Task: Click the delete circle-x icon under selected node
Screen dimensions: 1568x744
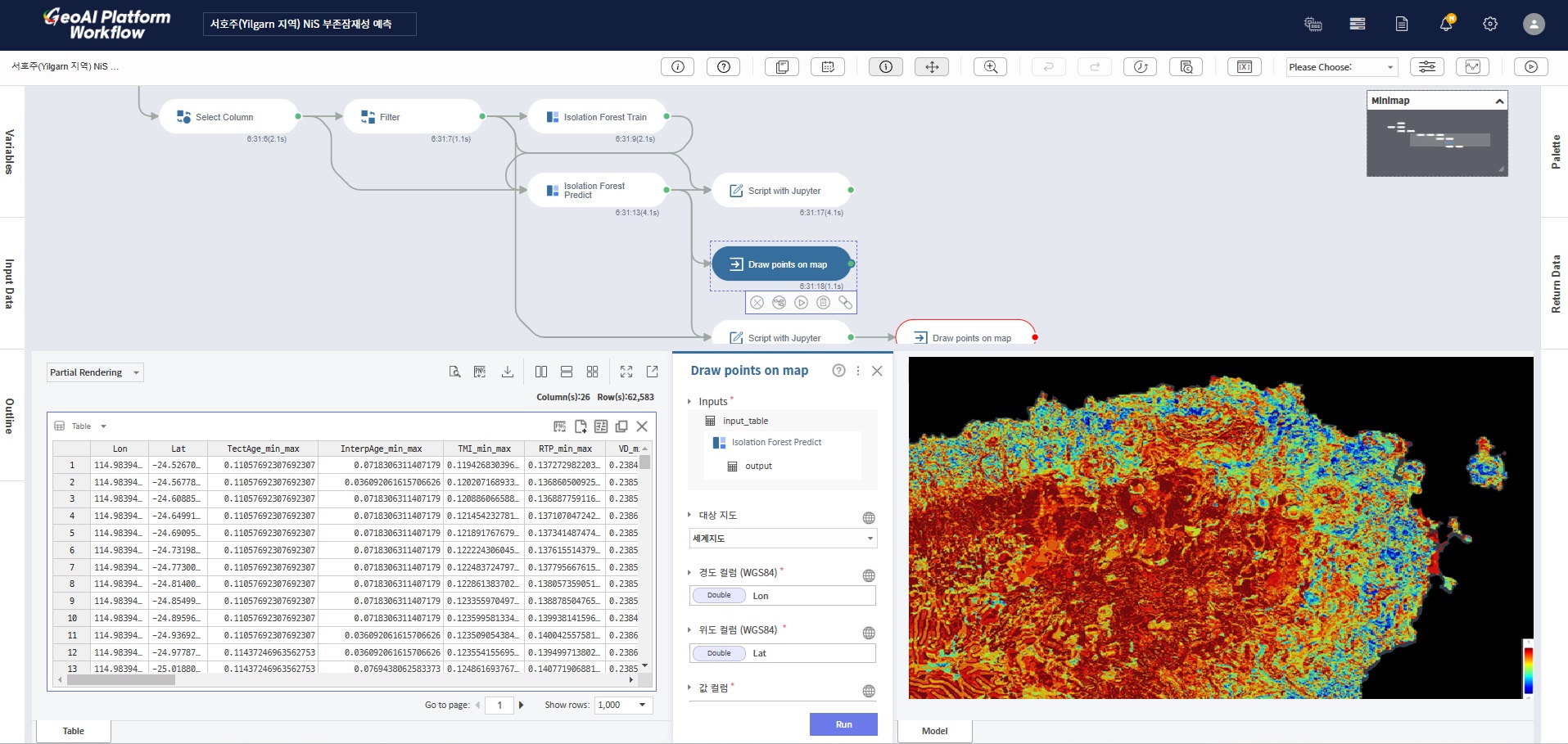Action: [x=757, y=303]
